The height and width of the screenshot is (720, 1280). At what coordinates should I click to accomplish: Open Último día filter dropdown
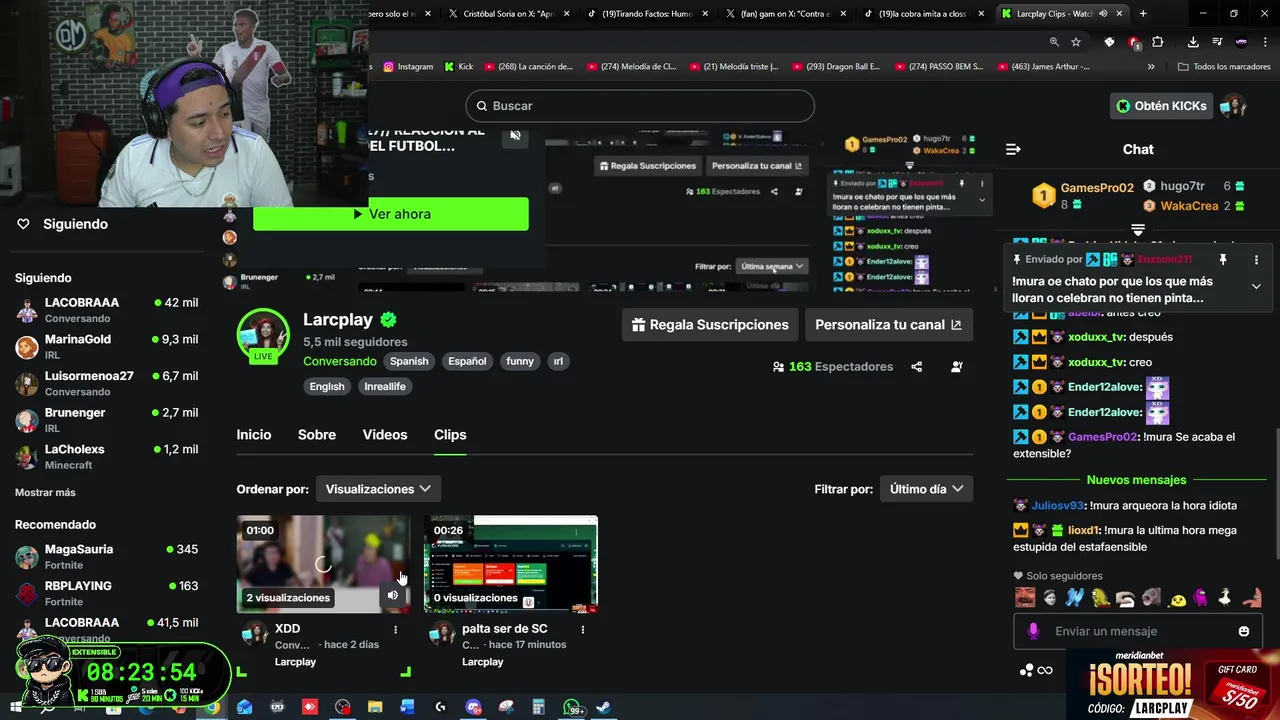pos(926,489)
